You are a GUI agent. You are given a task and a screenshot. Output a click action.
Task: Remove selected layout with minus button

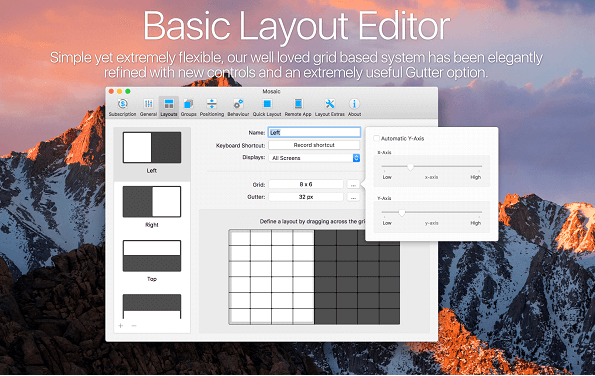point(134,326)
